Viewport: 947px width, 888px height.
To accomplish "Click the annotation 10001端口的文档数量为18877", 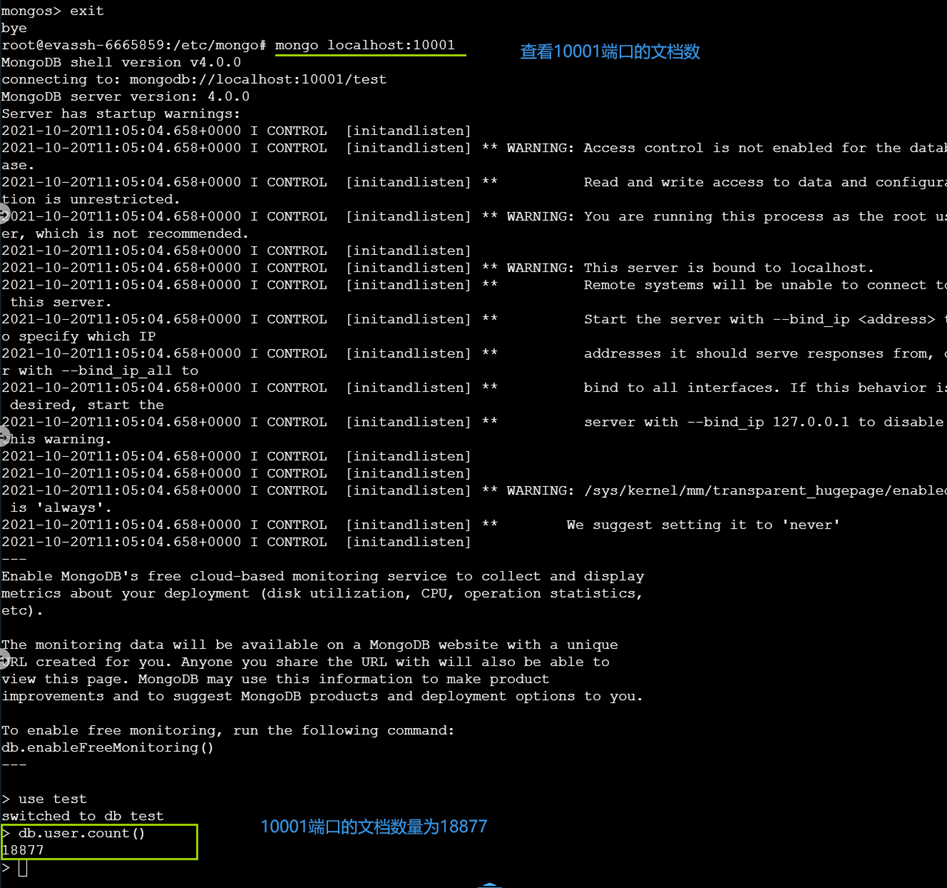I will coord(373,827).
